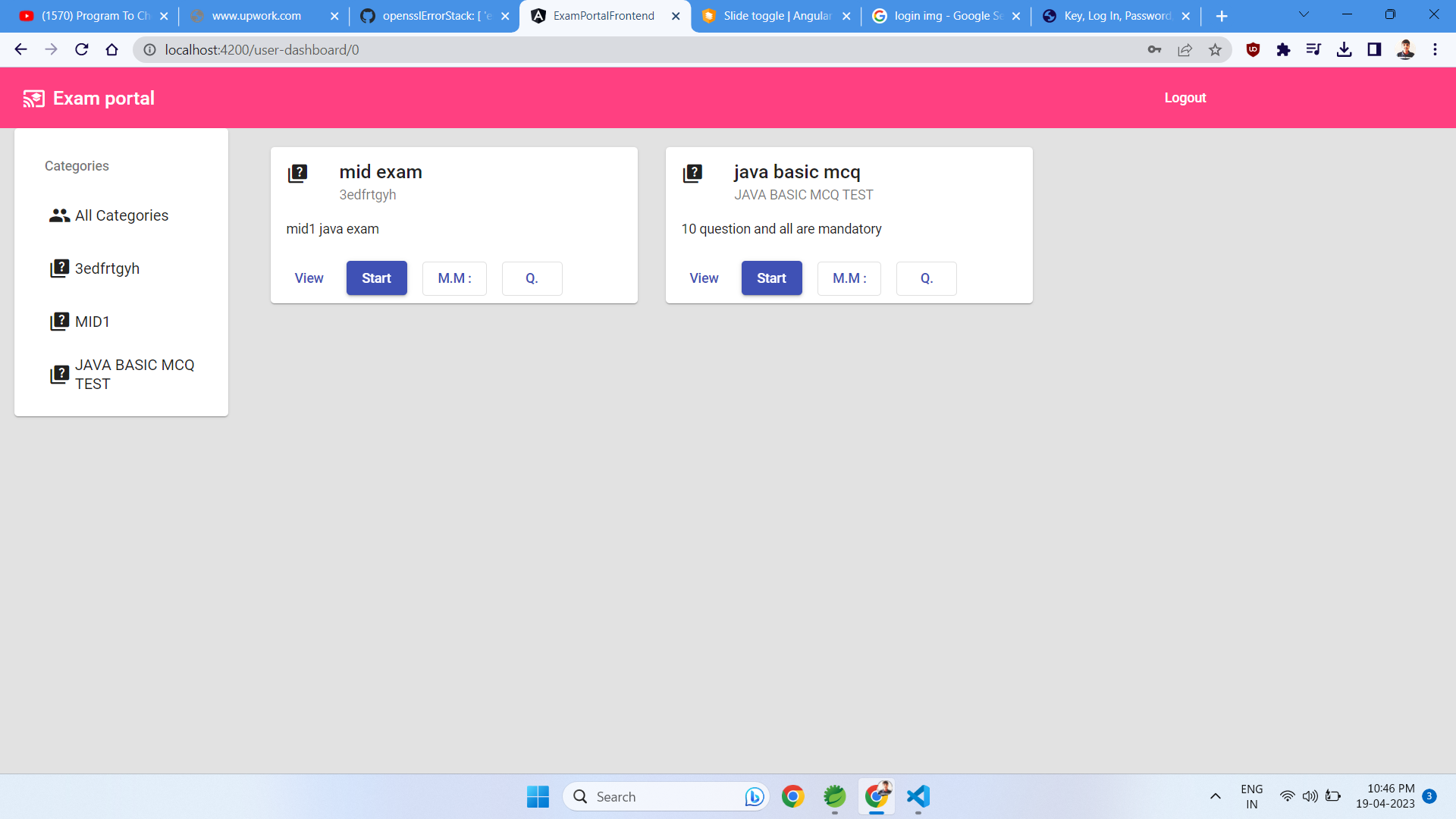The width and height of the screenshot is (1456, 819).
Task: Open the browser extensions puzzle icon
Action: tap(1283, 49)
